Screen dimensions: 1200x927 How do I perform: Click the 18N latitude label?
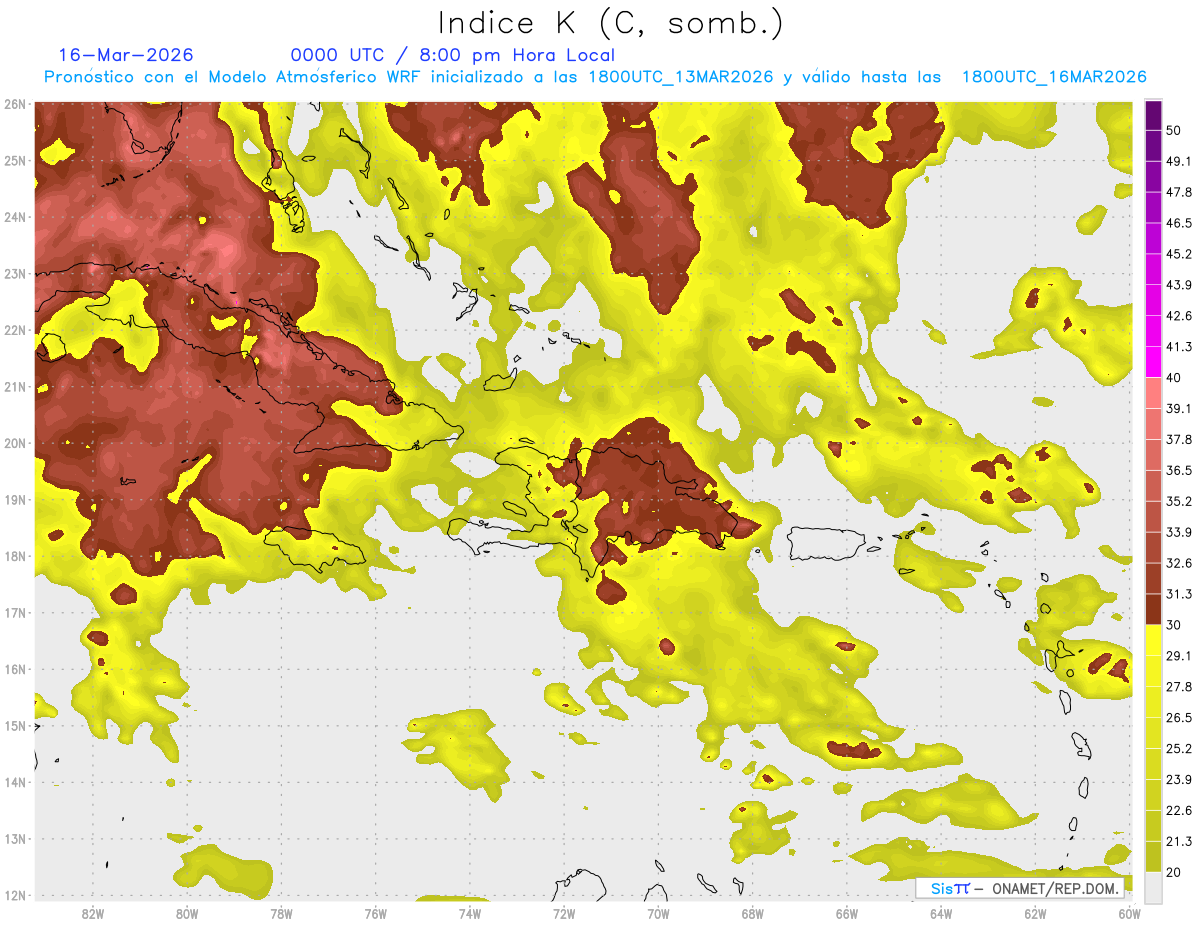pyautogui.click(x=14, y=556)
